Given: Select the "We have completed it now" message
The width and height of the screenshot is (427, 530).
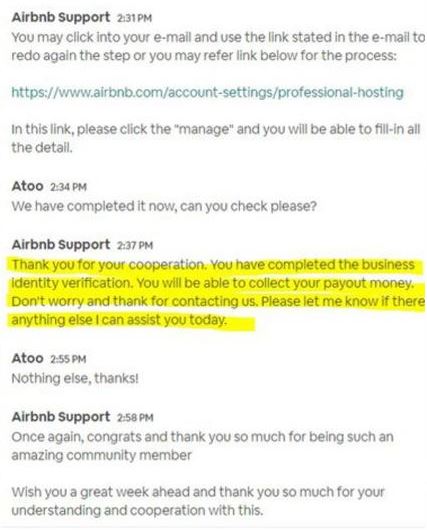Looking at the screenshot, I should point(164,206).
